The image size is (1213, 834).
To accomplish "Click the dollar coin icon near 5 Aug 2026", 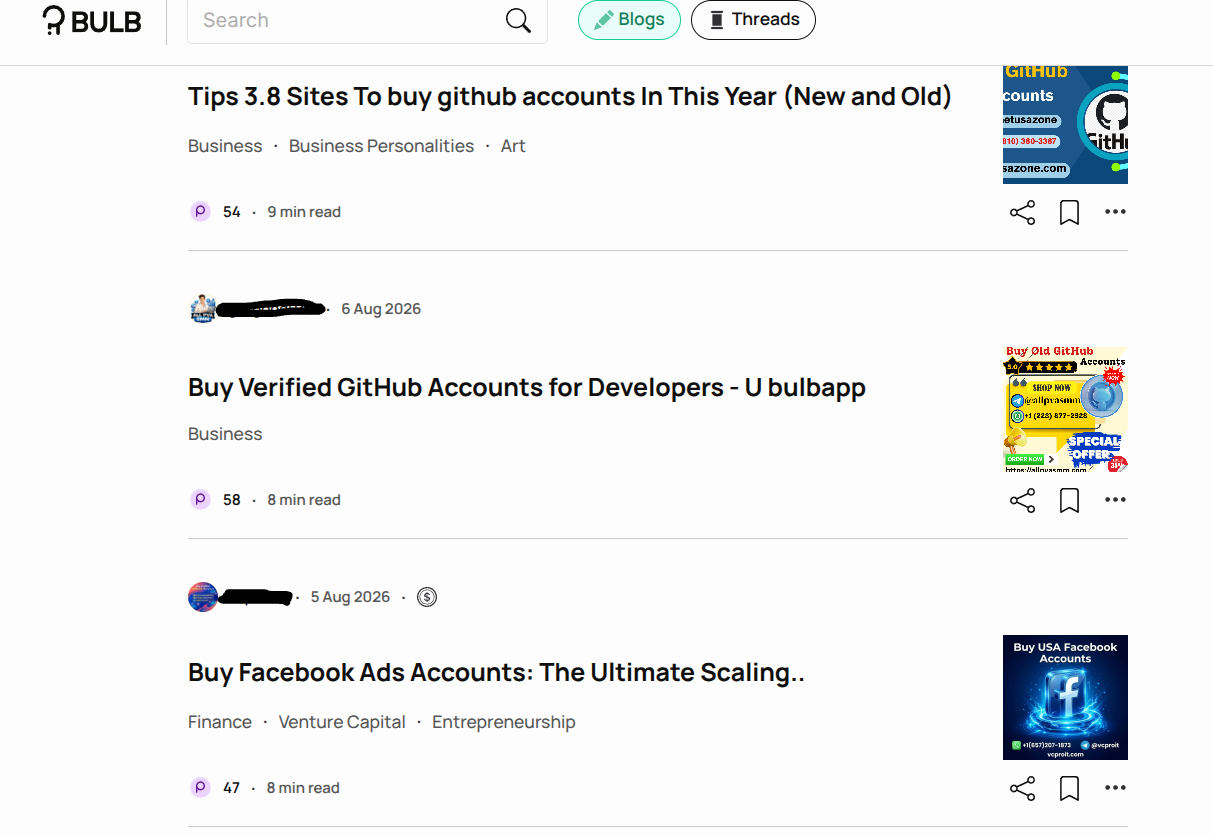I will tap(427, 597).
